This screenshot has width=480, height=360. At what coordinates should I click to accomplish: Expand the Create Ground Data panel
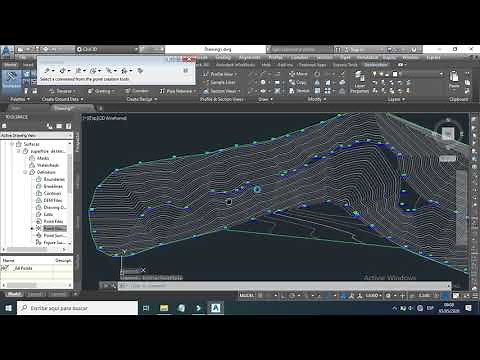point(62,99)
